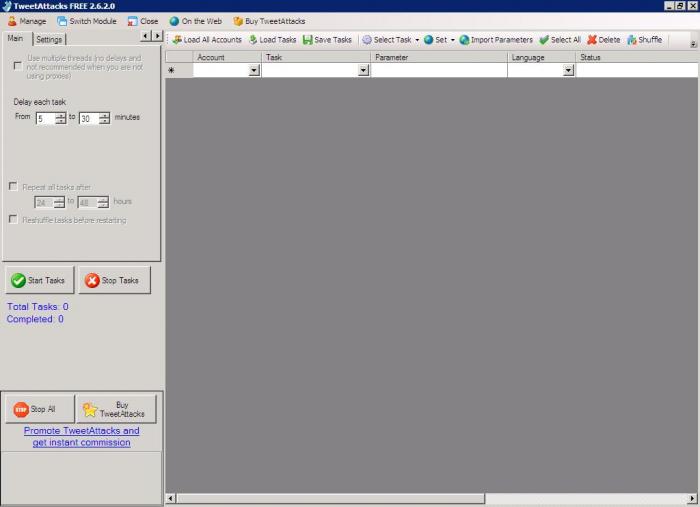The image size is (700, 507).
Task: Open the Promote TweetAttacks commission link
Action: point(81,436)
